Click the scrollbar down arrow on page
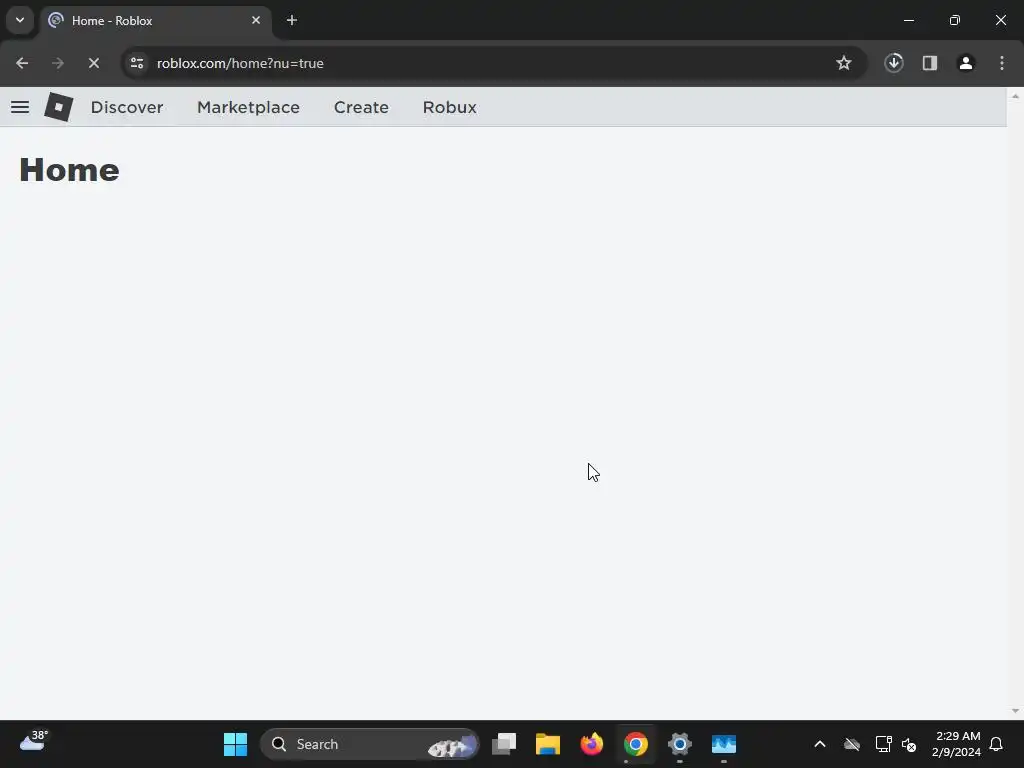Image resolution: width=1024 pixels, height=768 pixels. pos(1015,711)
